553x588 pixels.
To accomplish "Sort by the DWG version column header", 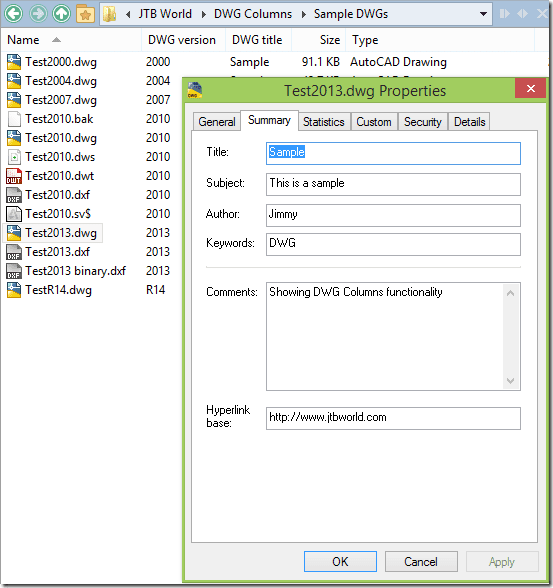I will (x=182, y=40).
